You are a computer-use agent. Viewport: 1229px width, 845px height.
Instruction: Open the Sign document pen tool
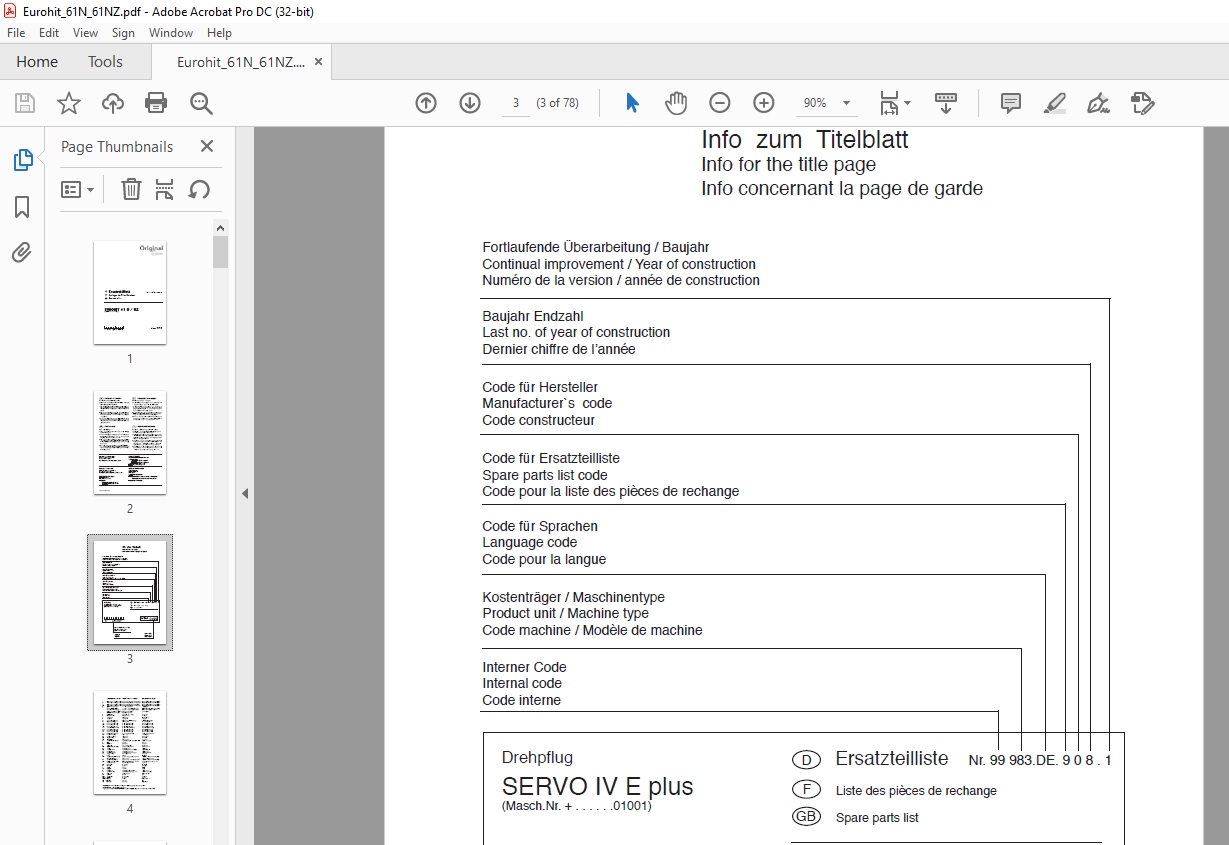[1099, 103]
